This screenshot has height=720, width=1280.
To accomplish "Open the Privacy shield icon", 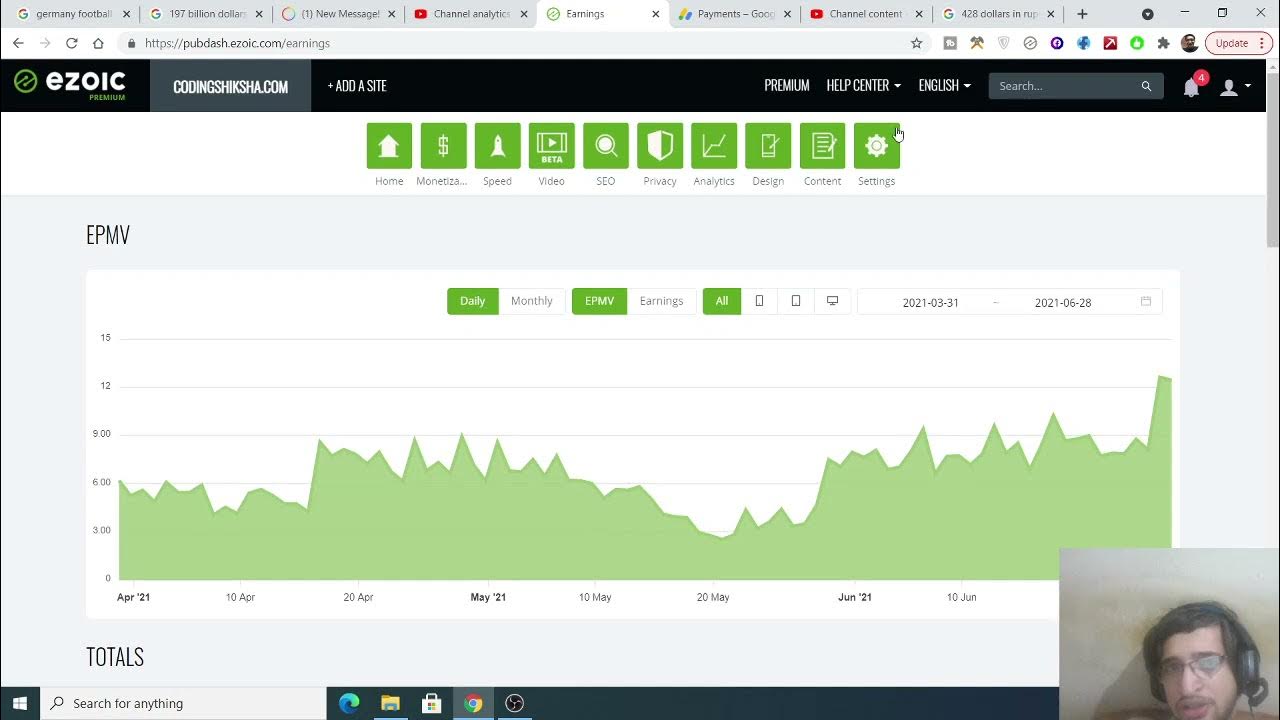I will [x=660, y=146].
